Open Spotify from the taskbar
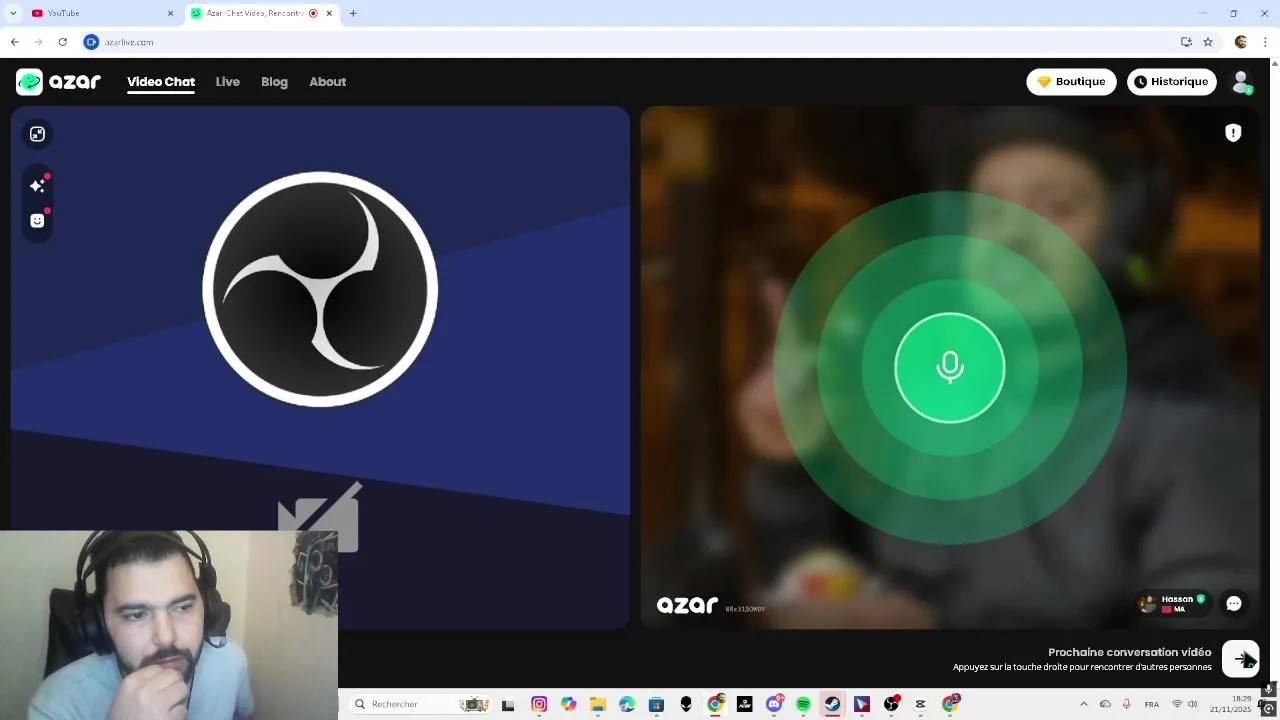 803,705
